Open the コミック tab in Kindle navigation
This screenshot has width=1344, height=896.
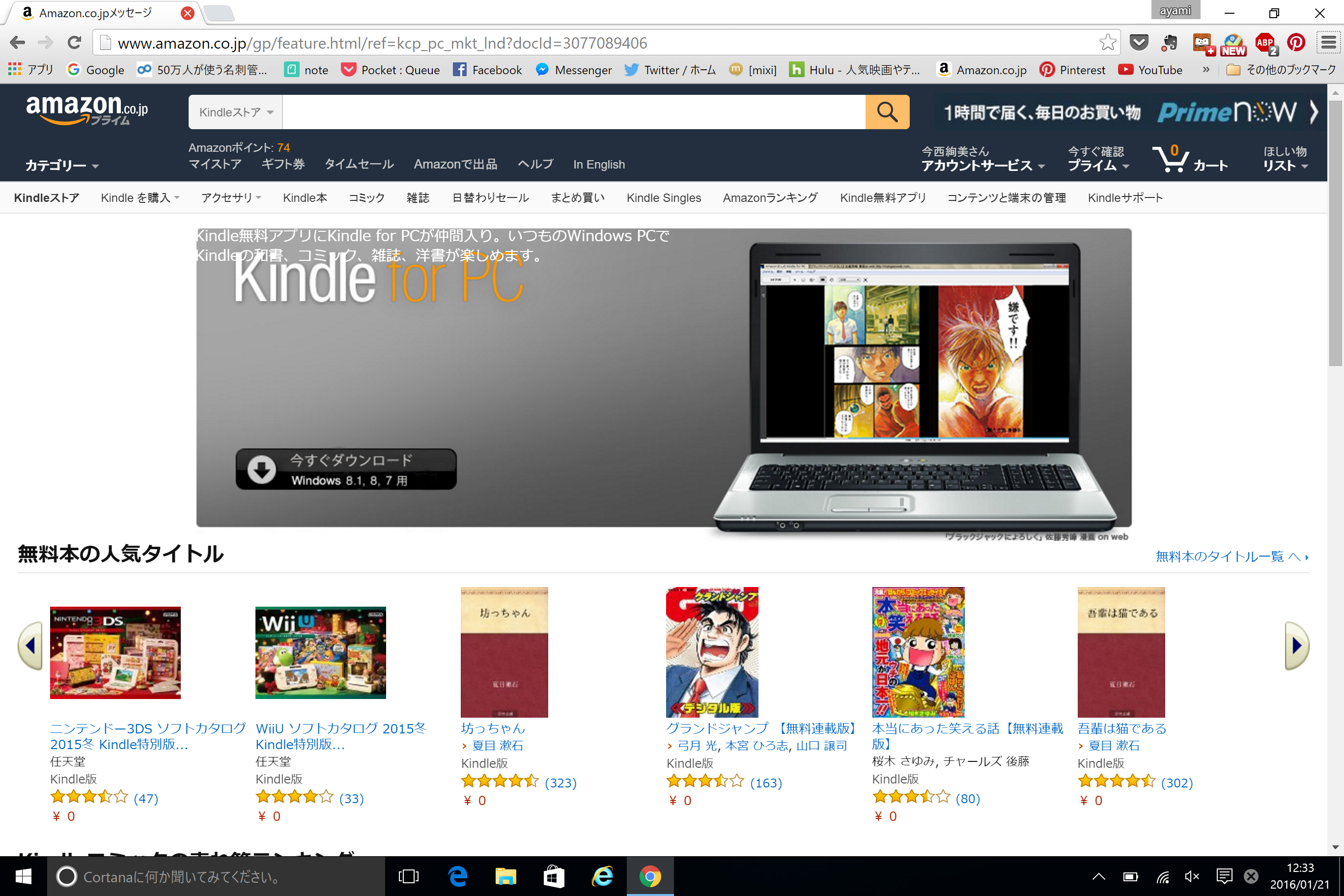pyautogui.click(x=366, y=197)
